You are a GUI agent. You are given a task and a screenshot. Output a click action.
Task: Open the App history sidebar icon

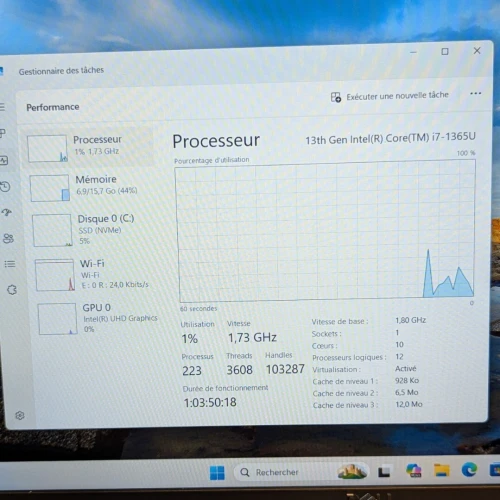(5, 186)
